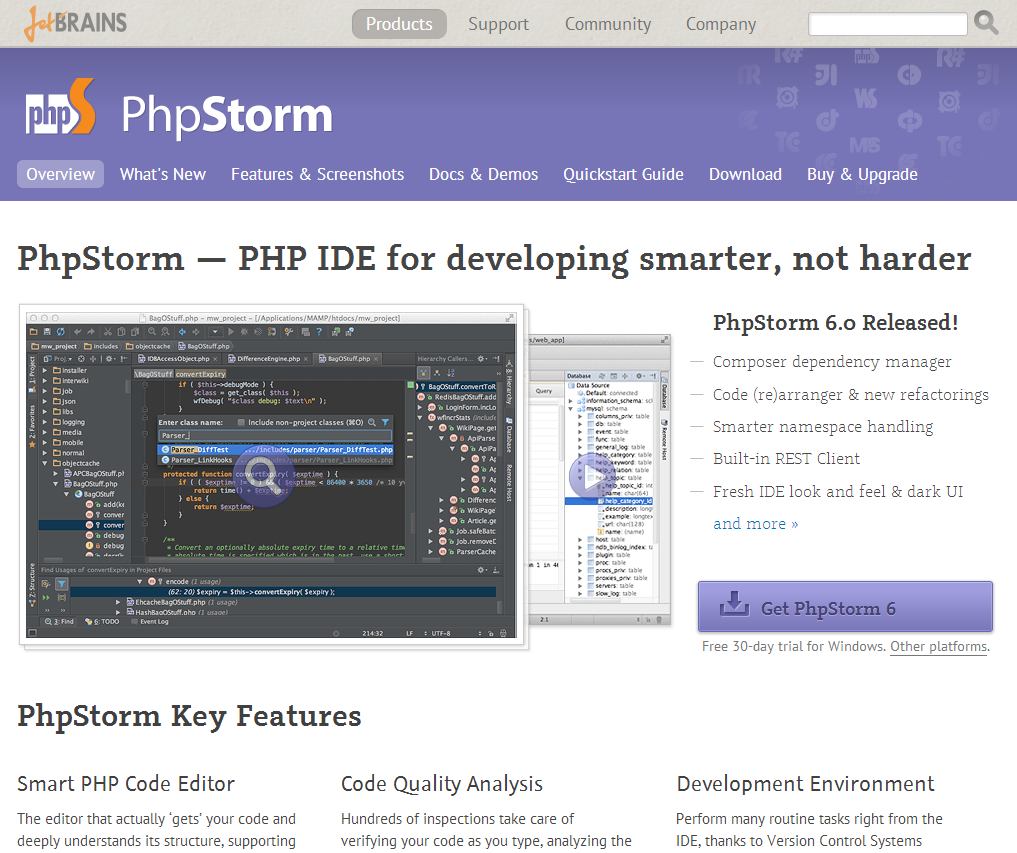Play the database view screenshot video
Screen dimensions: 1017x853
pyautogui.click(x=590, y=476)
